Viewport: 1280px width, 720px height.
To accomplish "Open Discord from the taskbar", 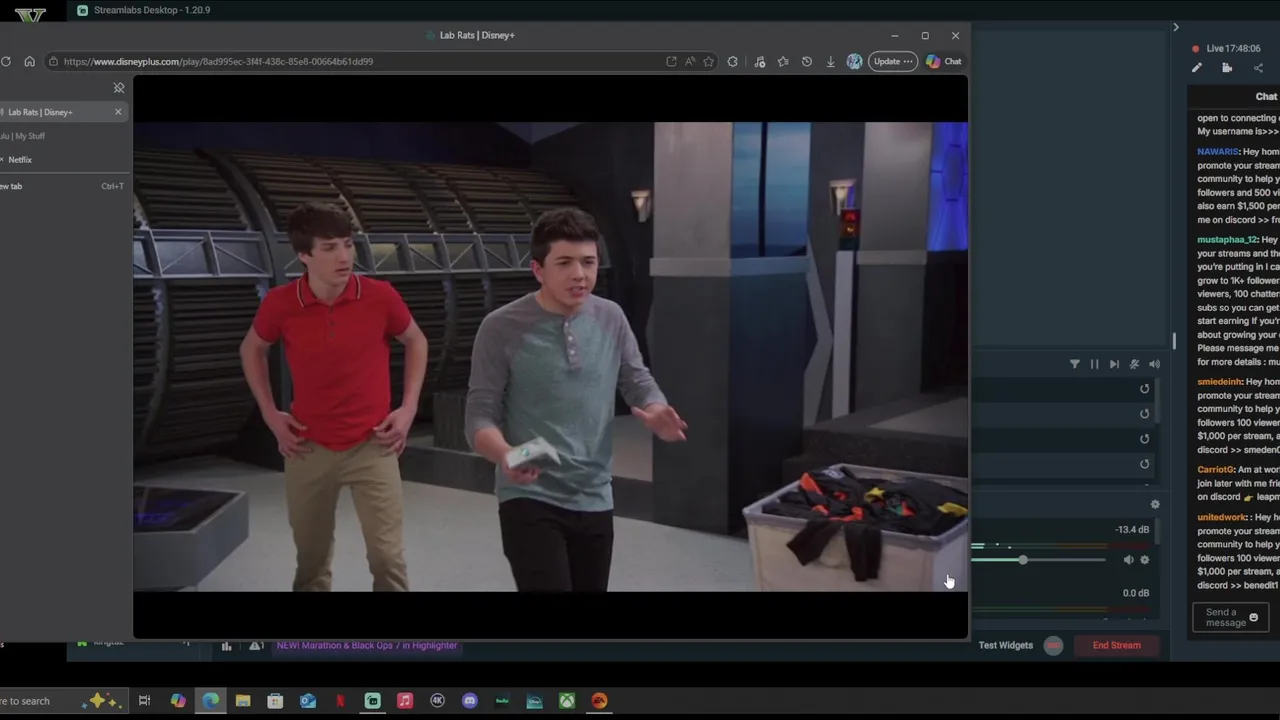I will tap(470, 701).
